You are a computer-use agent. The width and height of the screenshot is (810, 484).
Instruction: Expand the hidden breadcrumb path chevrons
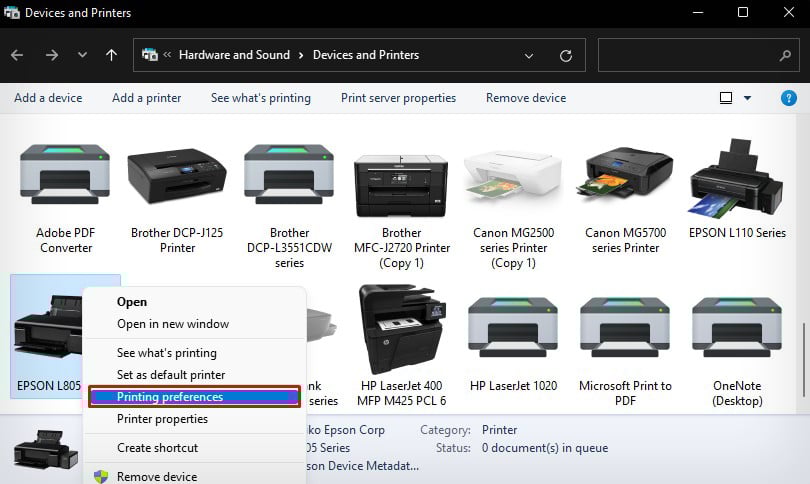[x=167, y=54]
